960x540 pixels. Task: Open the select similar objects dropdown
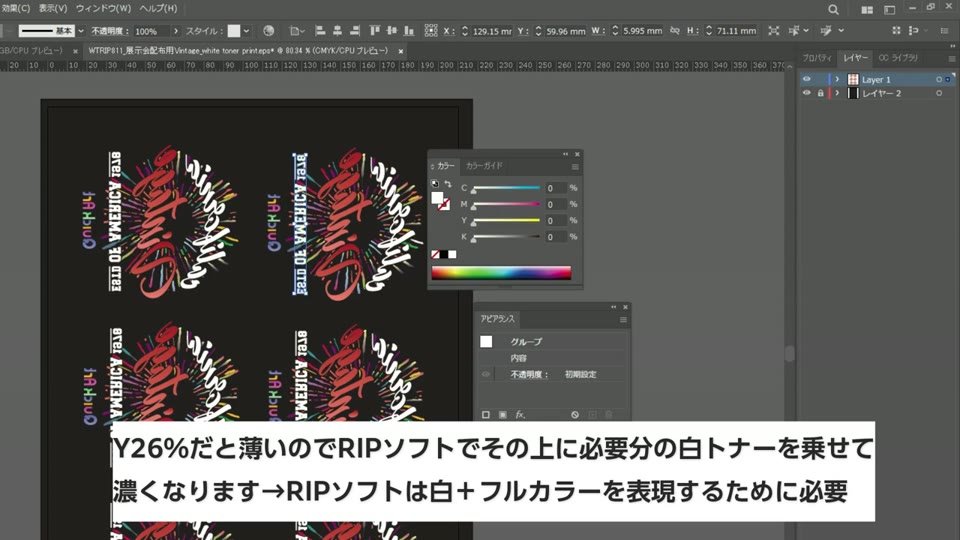831,31
